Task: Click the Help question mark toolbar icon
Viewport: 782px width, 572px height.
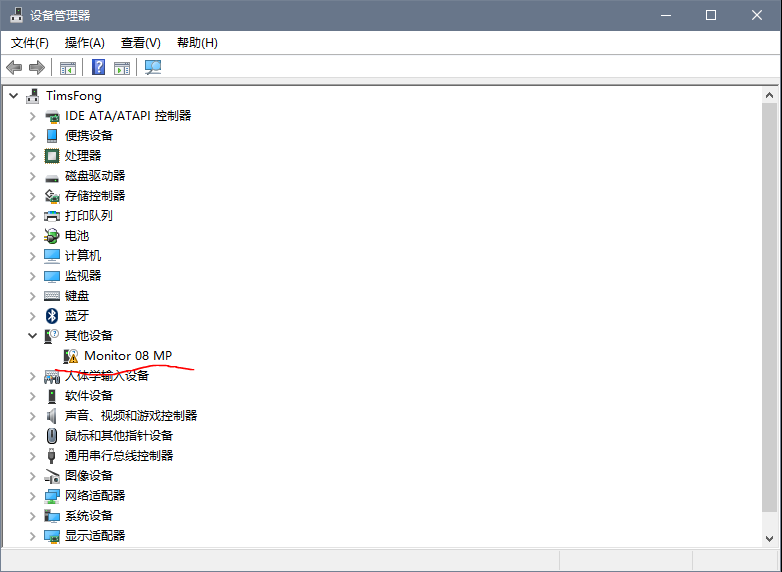Action: coord(99,67)
